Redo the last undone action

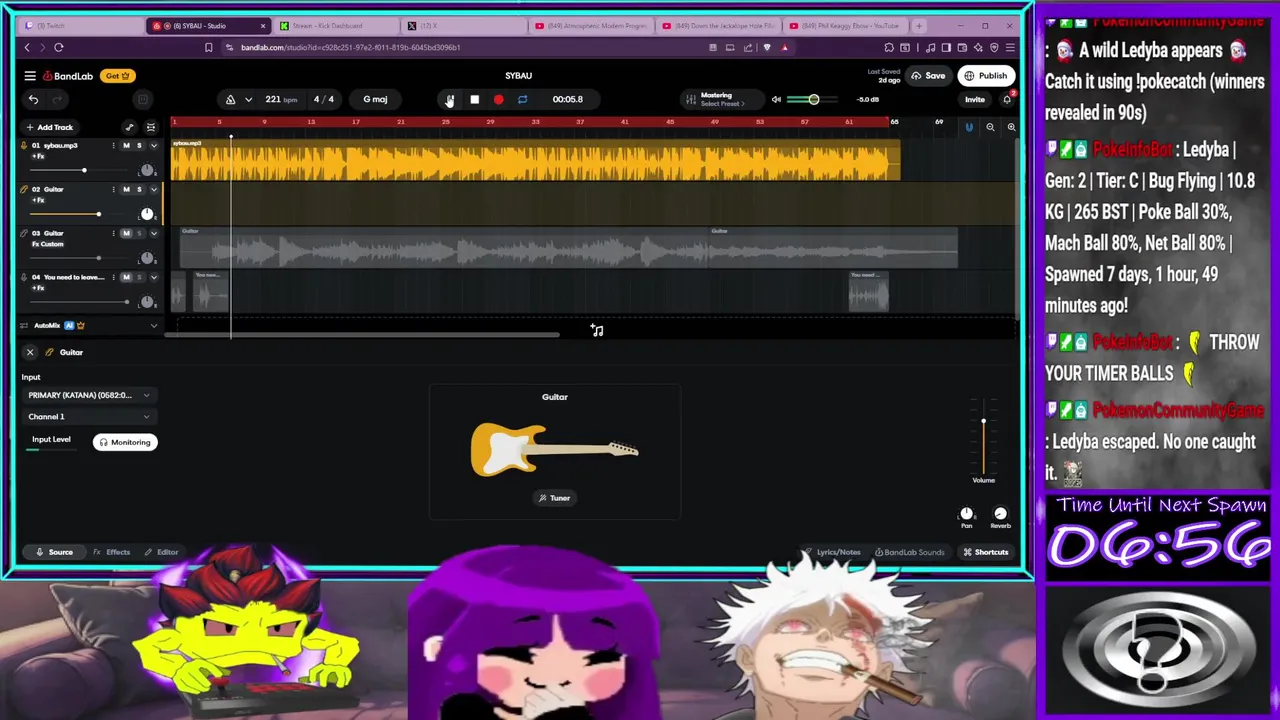[57, 99]
